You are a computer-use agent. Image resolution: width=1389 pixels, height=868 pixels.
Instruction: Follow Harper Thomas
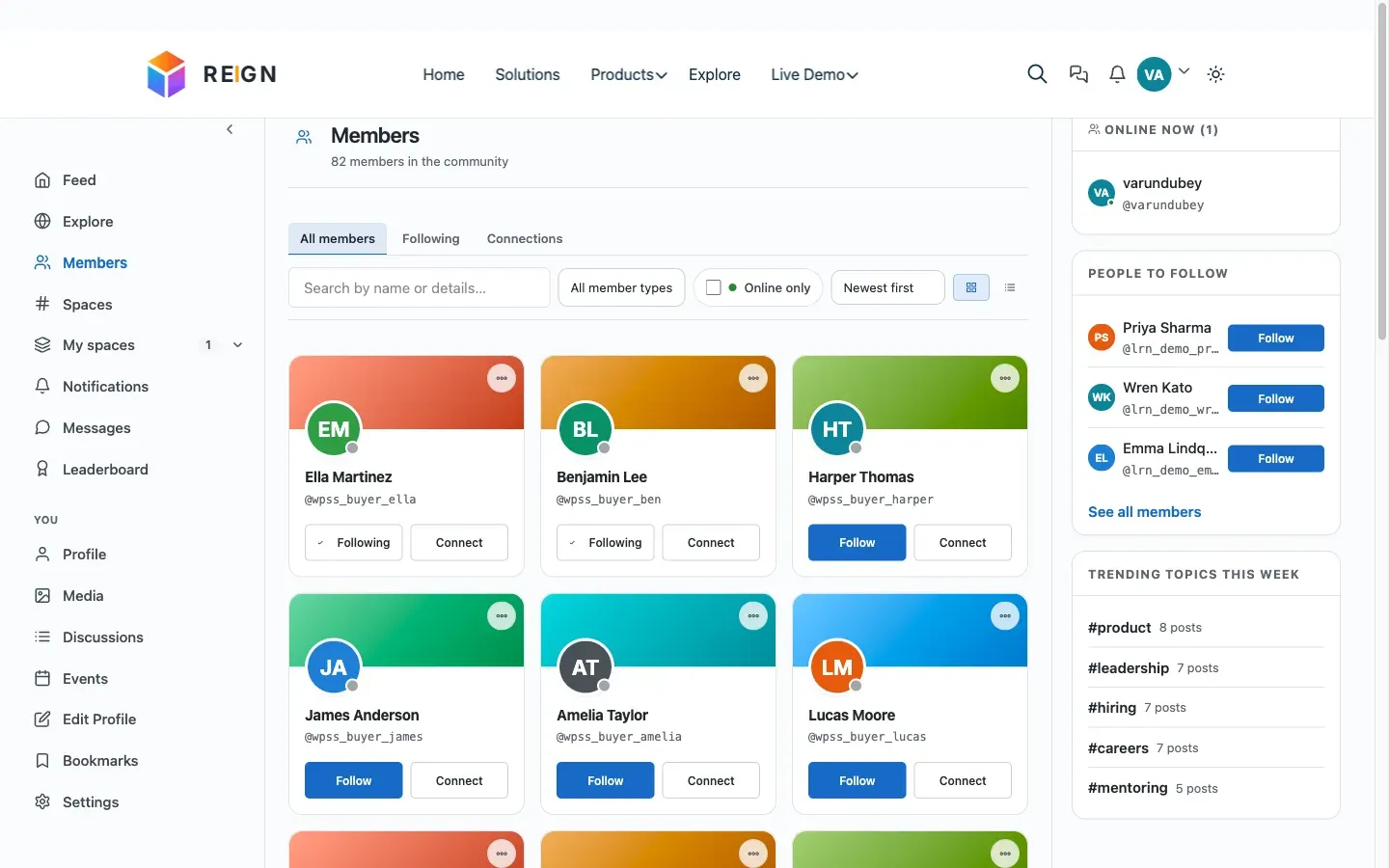(x=857, y=543)
